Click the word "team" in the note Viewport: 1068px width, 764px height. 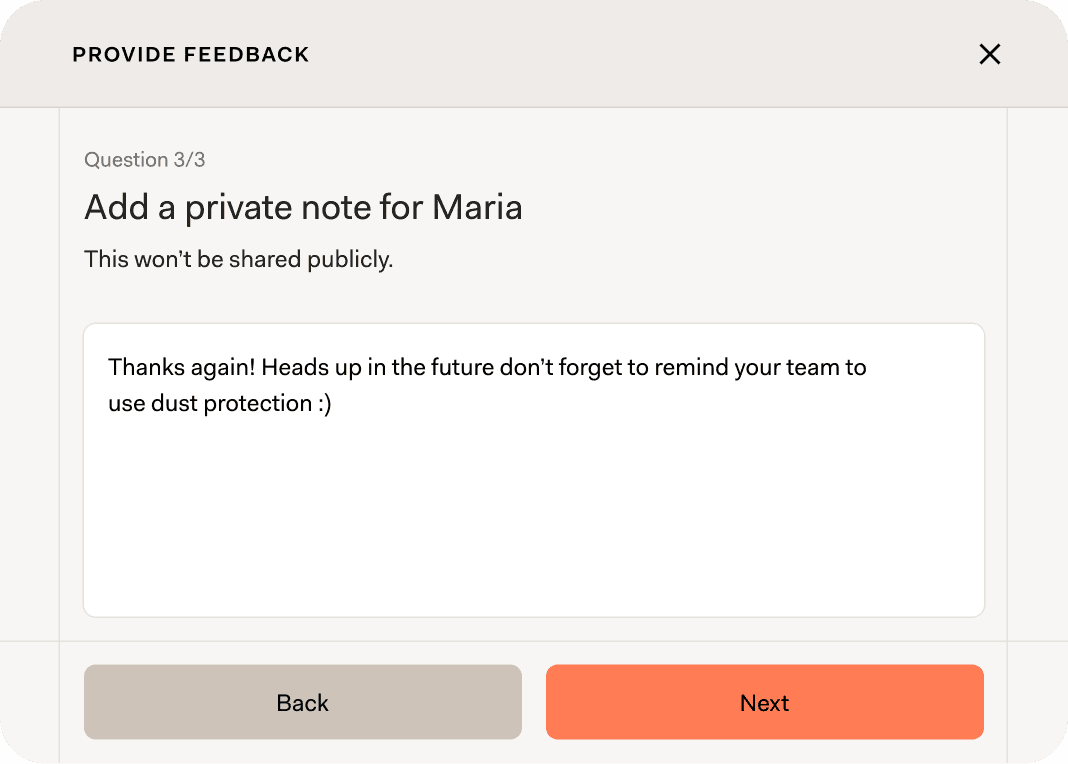tap(814, 367)
